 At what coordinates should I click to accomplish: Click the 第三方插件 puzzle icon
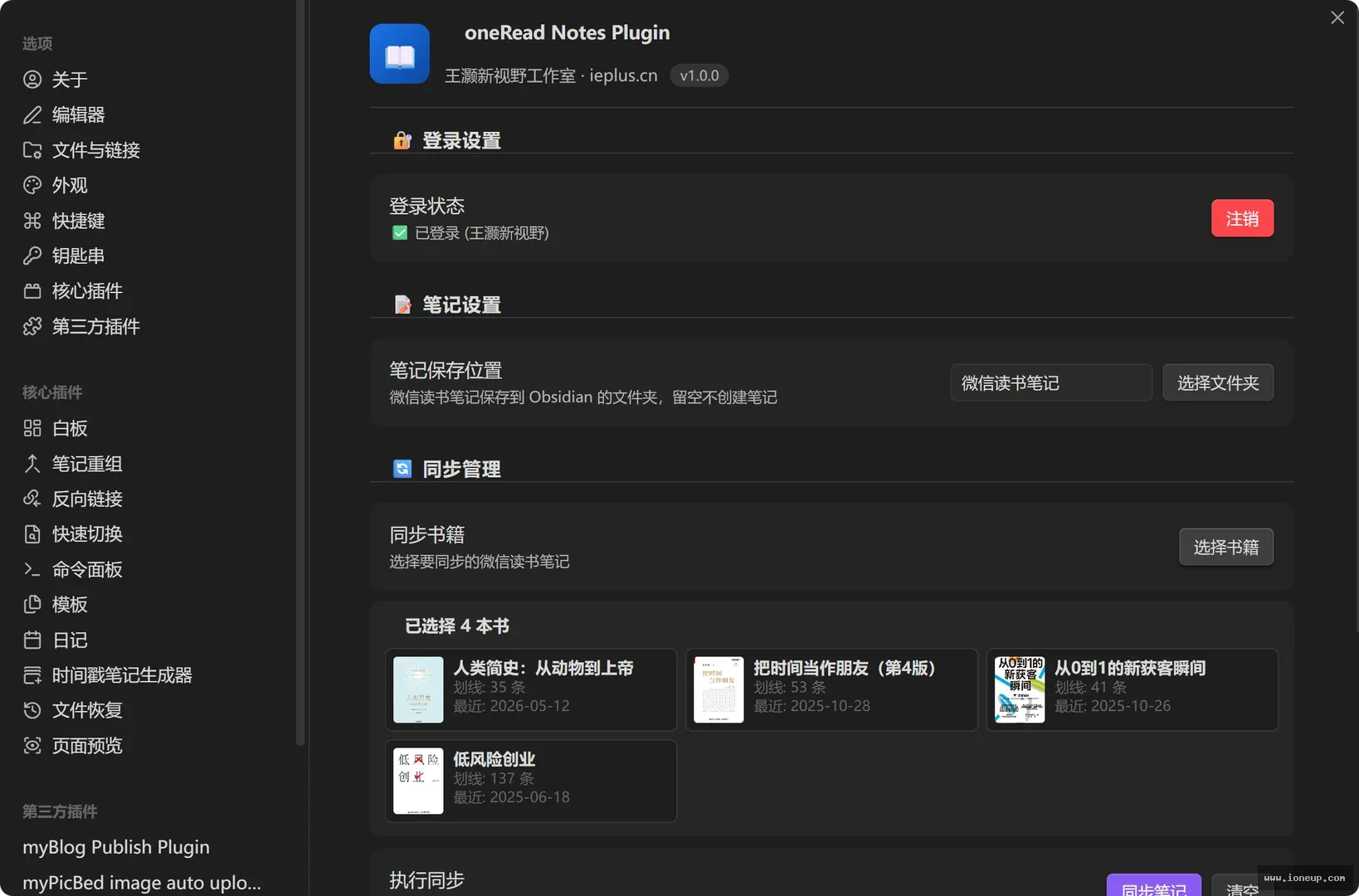coord(32,326)
